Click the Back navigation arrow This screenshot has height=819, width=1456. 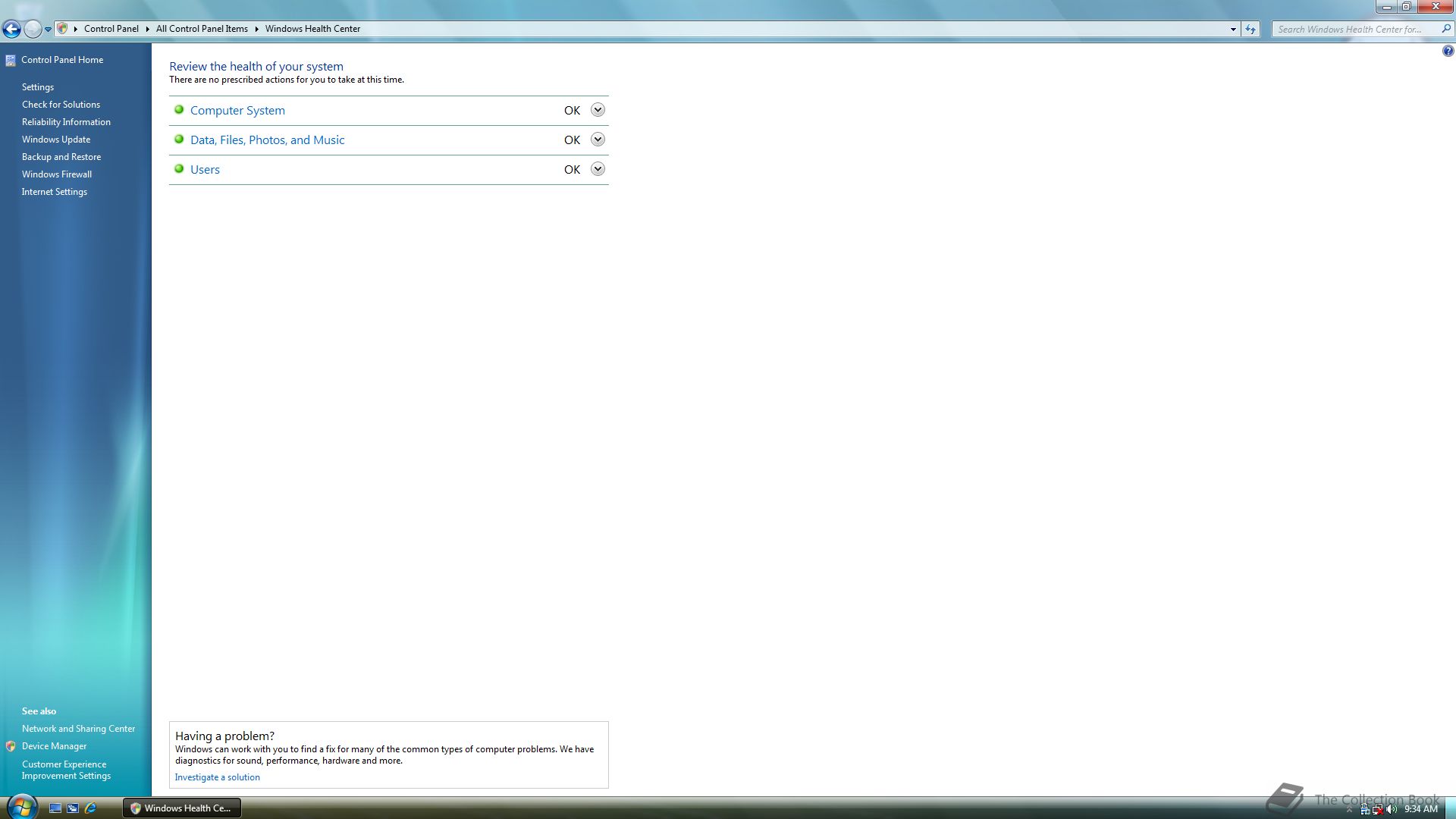[11, 29]
